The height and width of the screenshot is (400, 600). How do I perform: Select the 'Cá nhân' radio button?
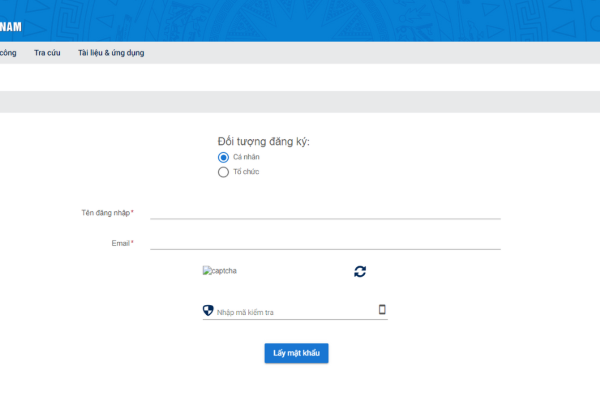[x=223, y=157]
